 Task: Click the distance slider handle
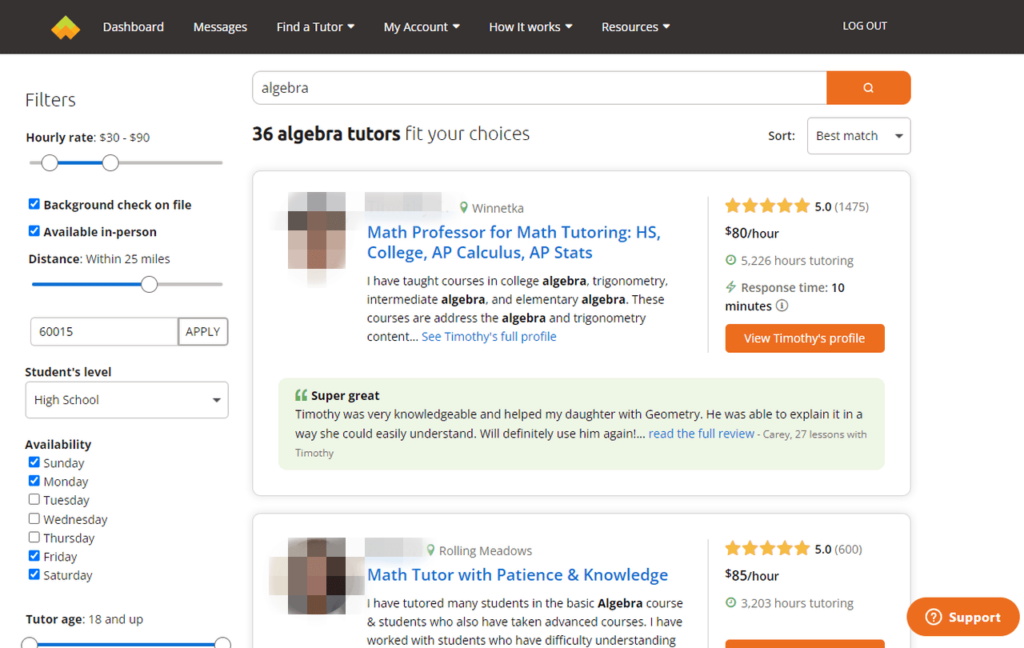click(x=149, y=284)
